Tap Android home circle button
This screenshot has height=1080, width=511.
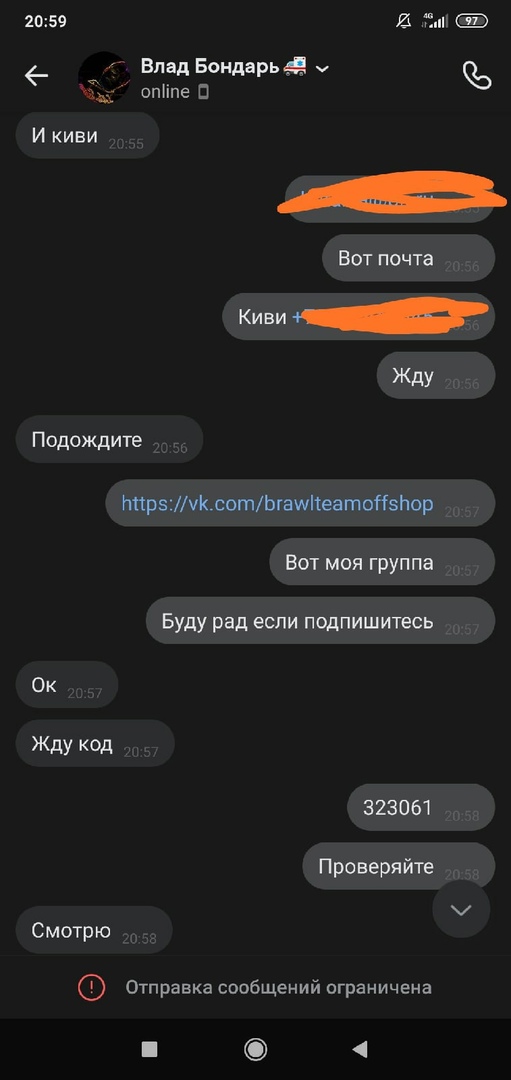point(256,1049)
